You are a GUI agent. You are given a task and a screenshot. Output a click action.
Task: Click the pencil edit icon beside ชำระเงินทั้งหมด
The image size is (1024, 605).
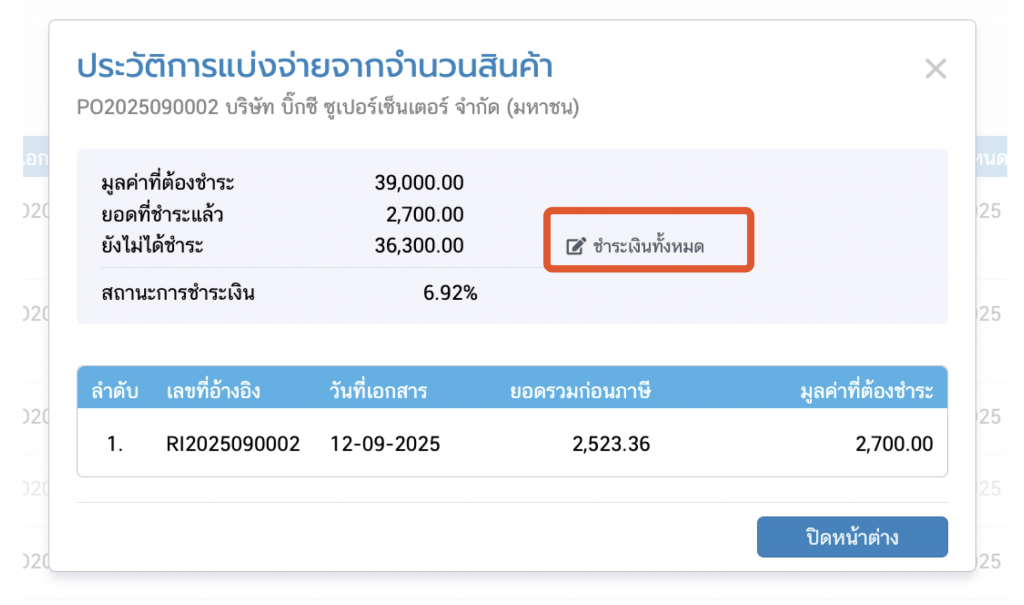575,246
